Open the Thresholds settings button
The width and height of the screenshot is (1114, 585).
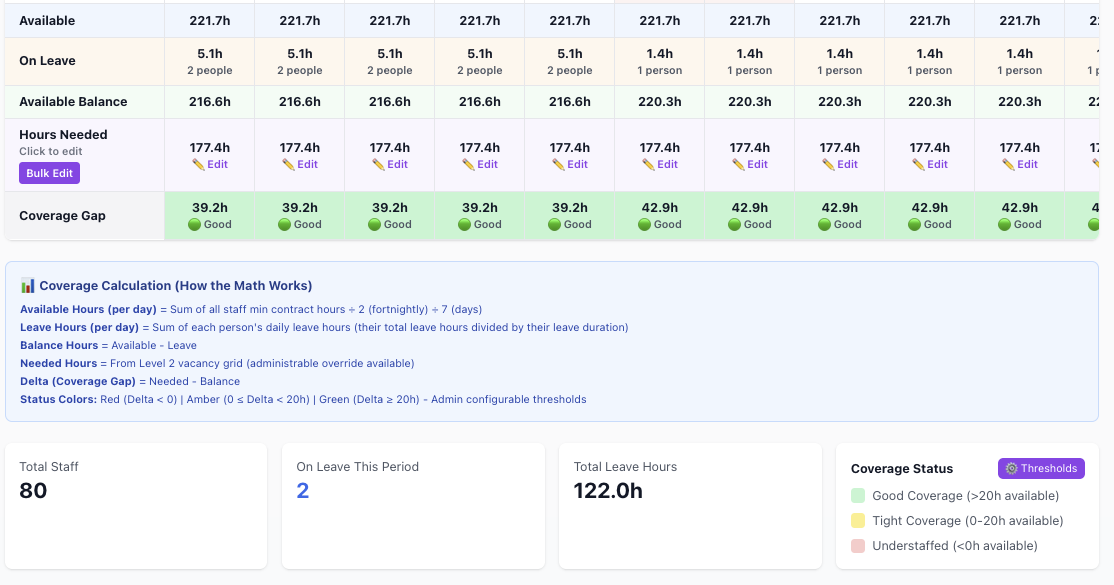(x=1040, y=468)
